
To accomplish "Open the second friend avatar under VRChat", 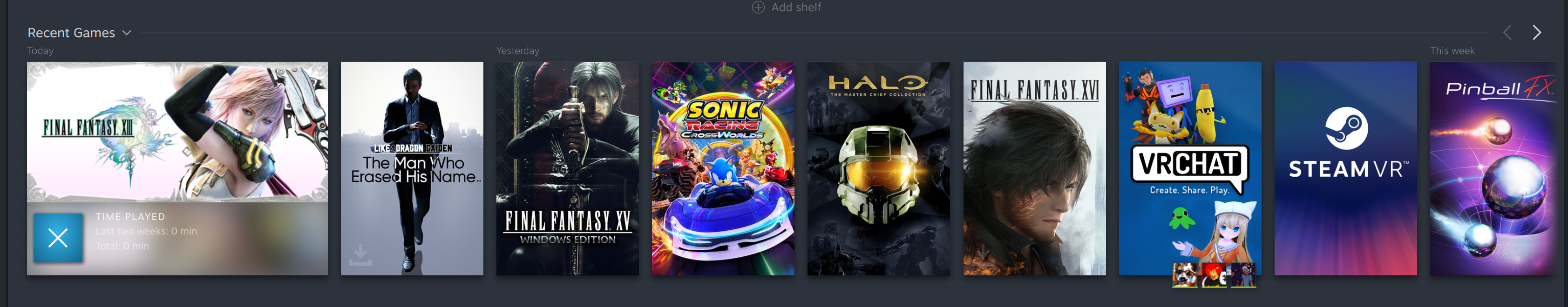I will point(1214,275).
